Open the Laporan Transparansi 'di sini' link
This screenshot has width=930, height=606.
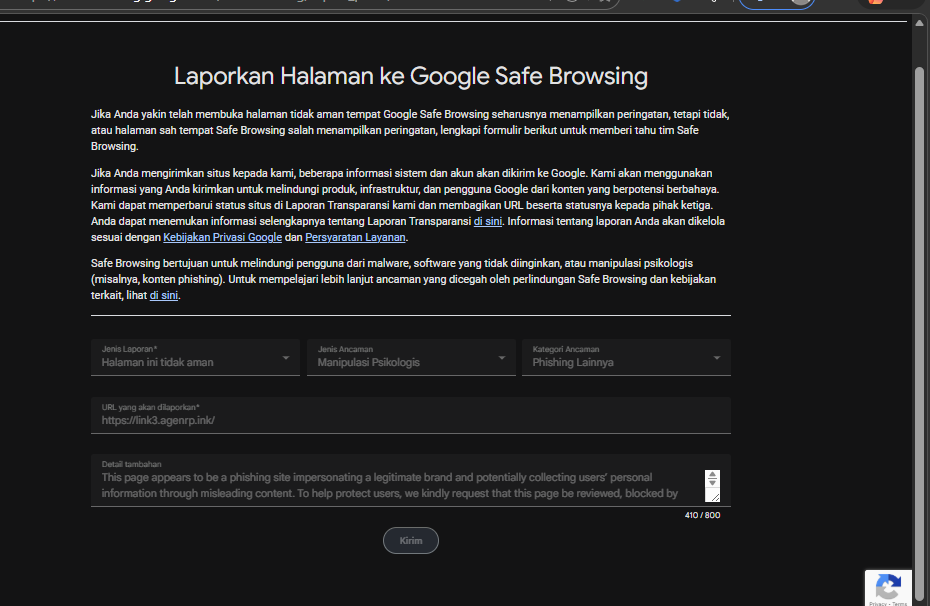[488, 221]
